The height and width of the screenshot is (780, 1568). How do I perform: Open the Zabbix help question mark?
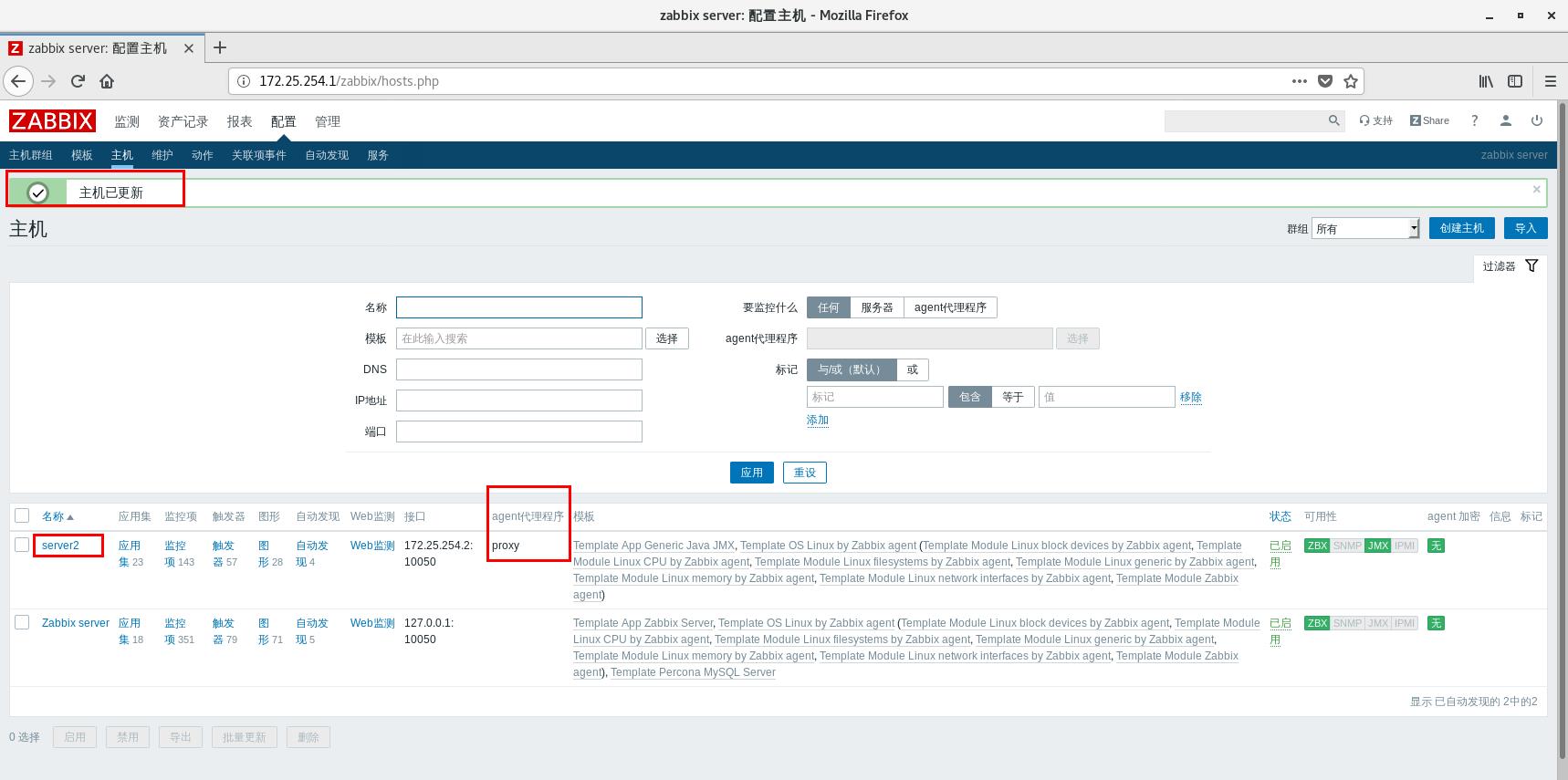(1474, 120)
